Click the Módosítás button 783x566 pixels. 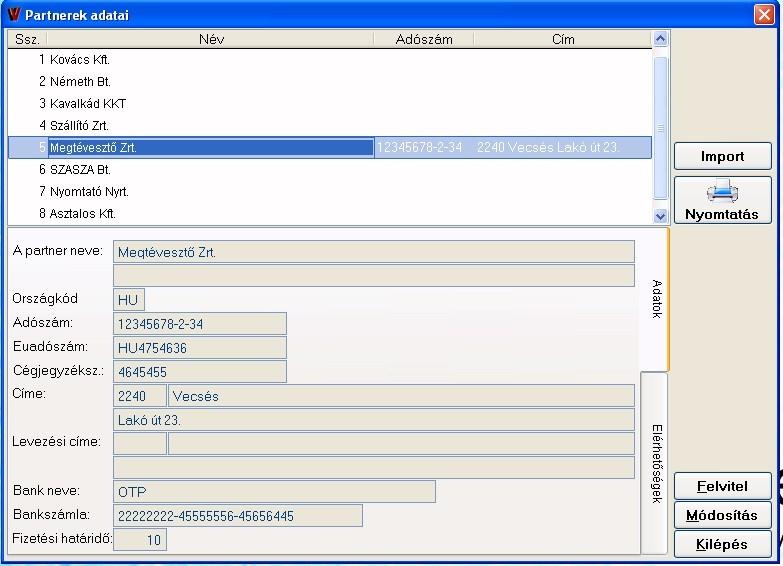tap(723, 515)
